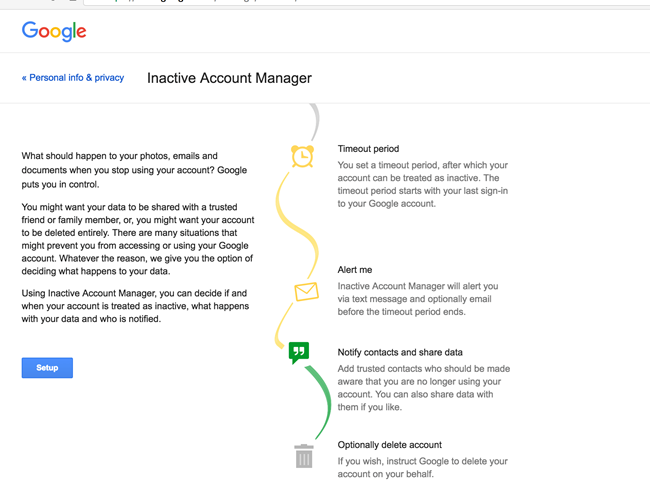Click the green quote bubble Notify contacts icon
Screen dimensions: 650x495
click(x=299, y=352)
